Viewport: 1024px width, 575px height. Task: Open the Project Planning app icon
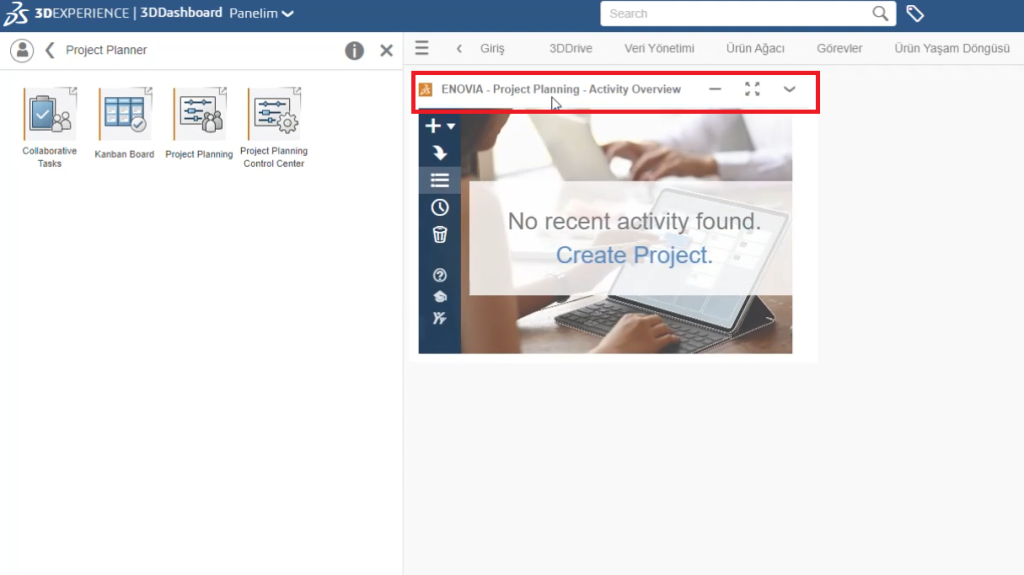coord(199,115)
